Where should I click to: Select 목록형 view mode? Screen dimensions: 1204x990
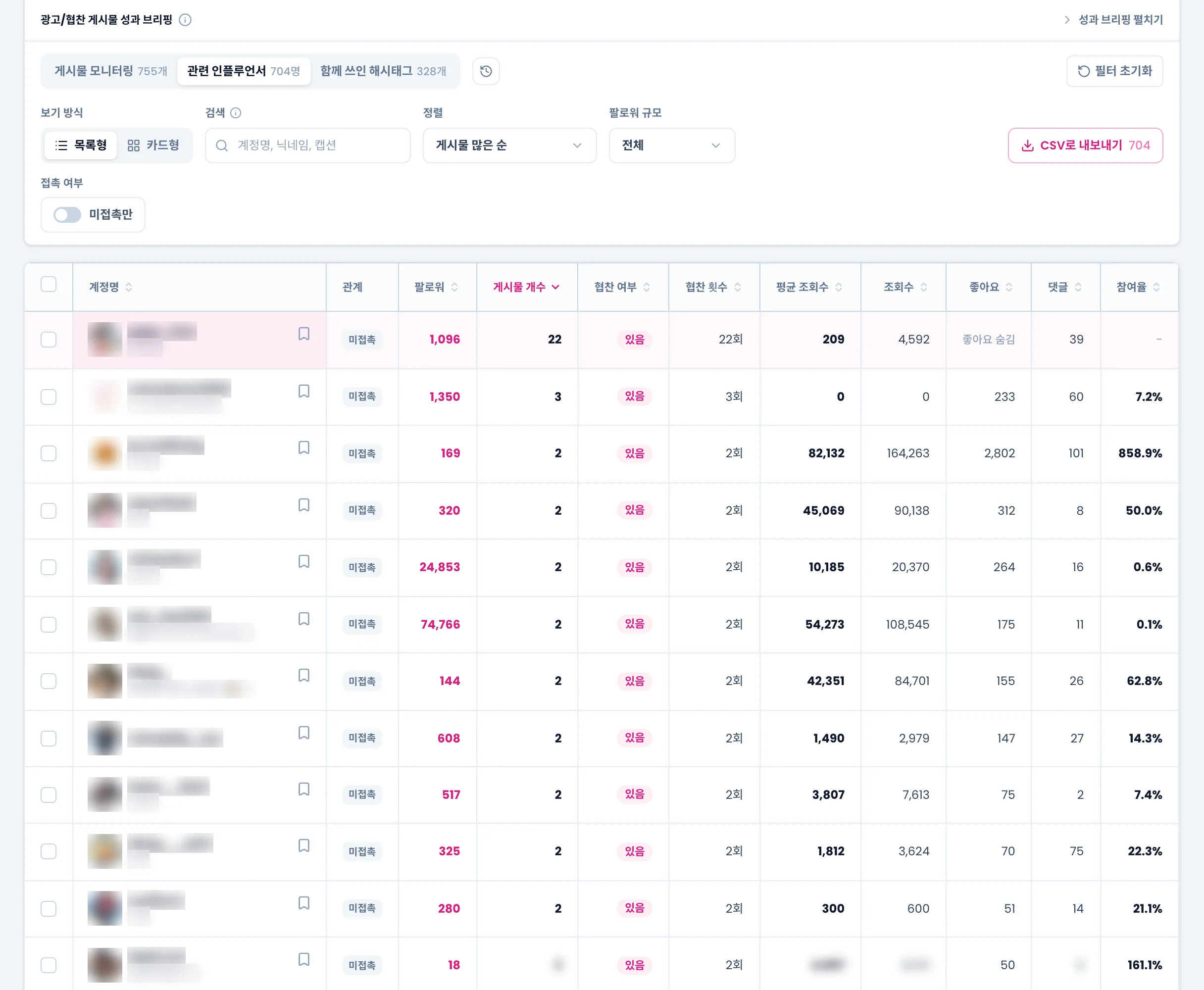click(x=80, y=146)
